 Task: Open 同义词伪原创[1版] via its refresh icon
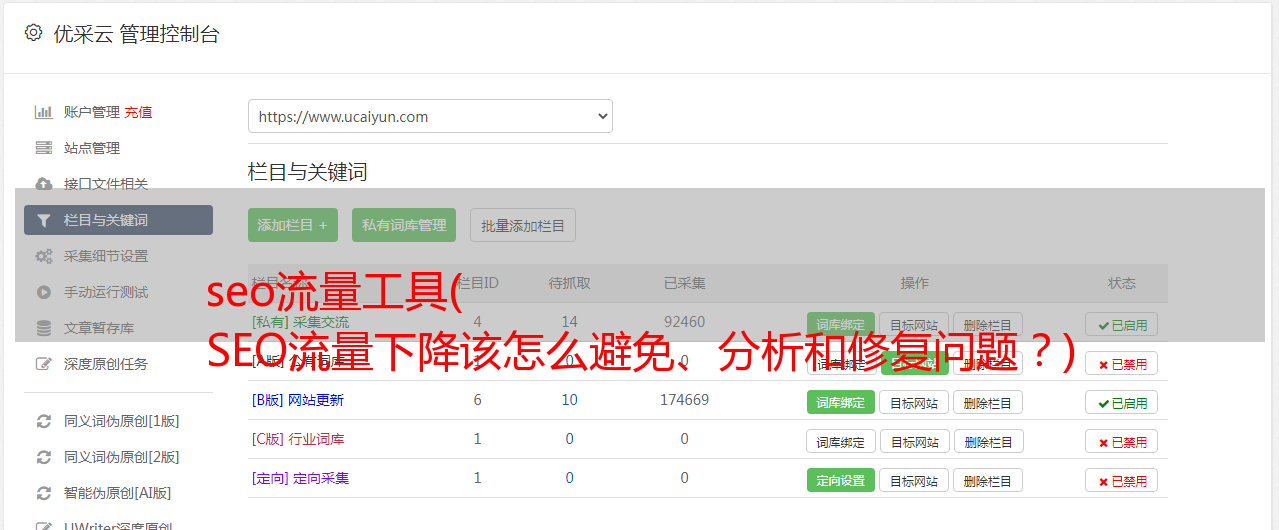tap(44, 421)
